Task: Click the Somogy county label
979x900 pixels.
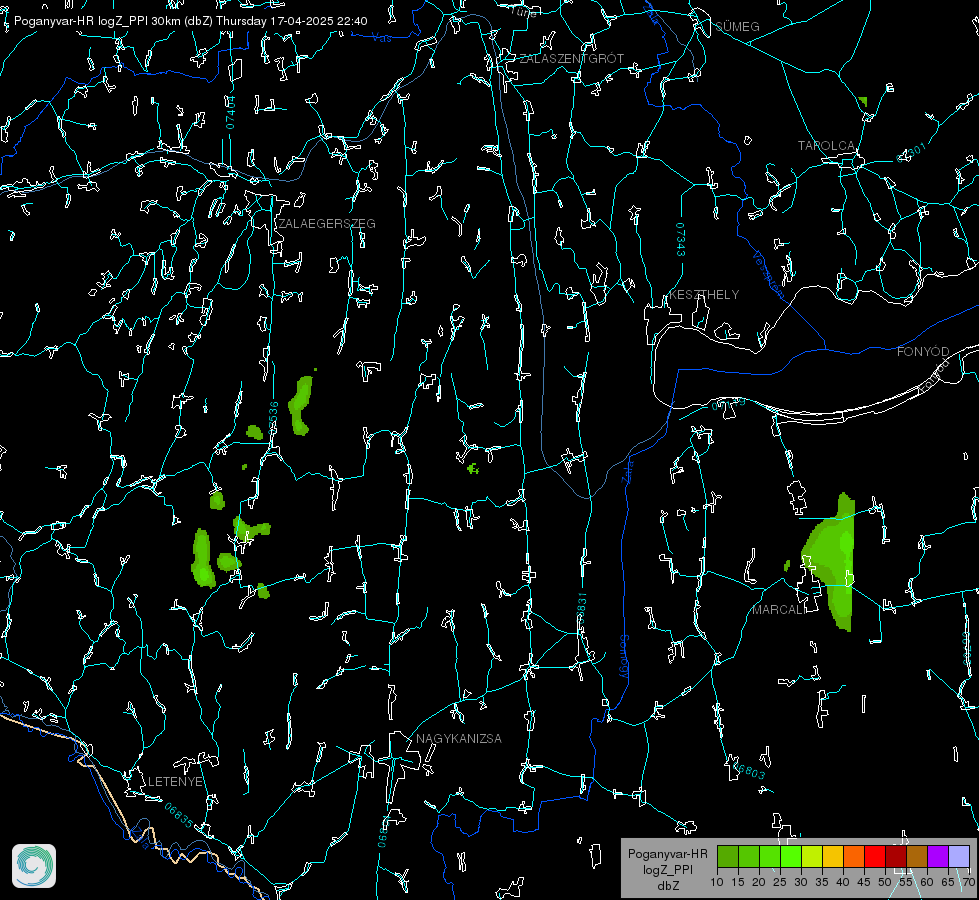Action: (x=623, y=657)
